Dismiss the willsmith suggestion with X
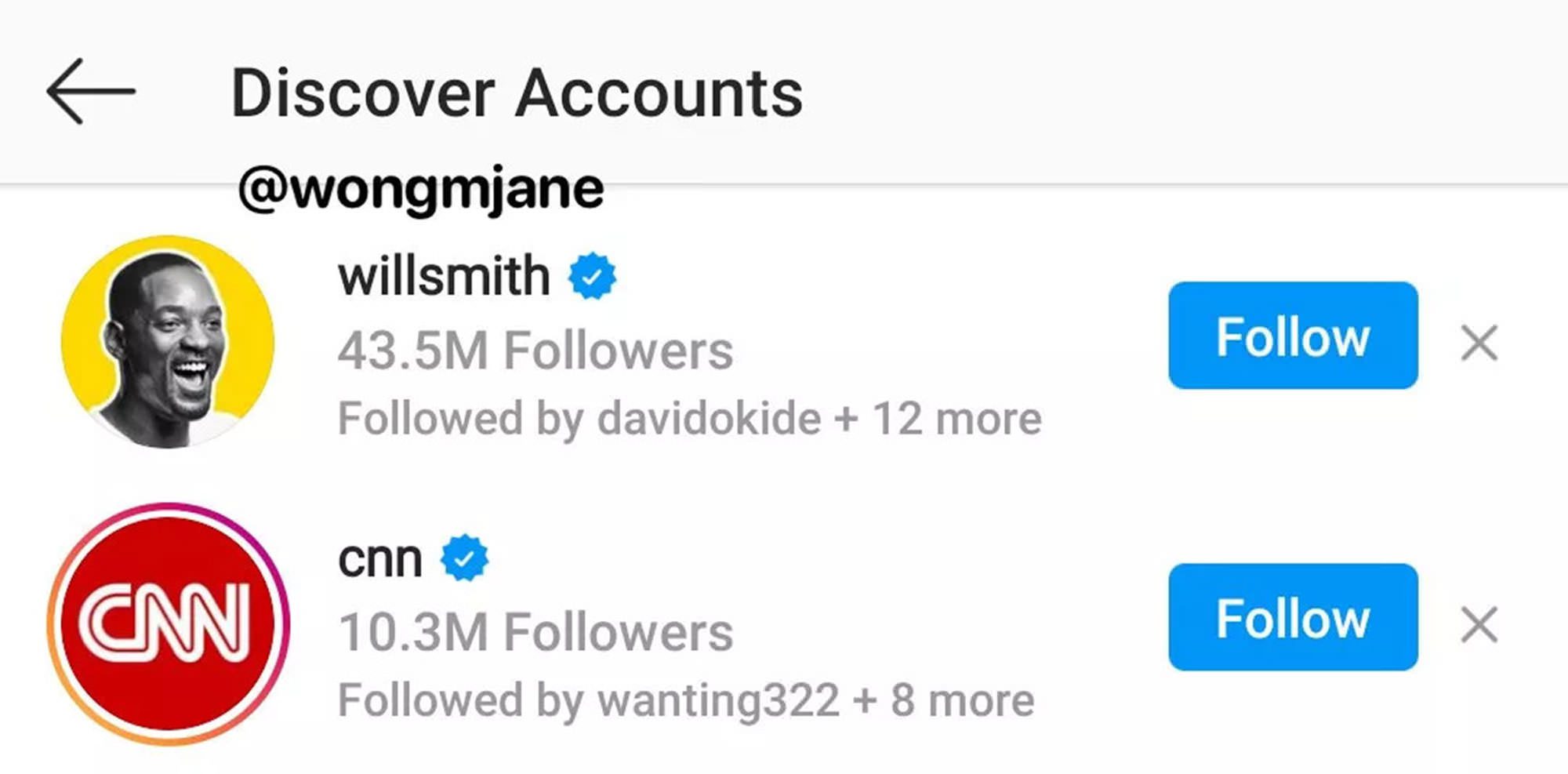Screen dimensions: 1568x774 coord(1479,343)
